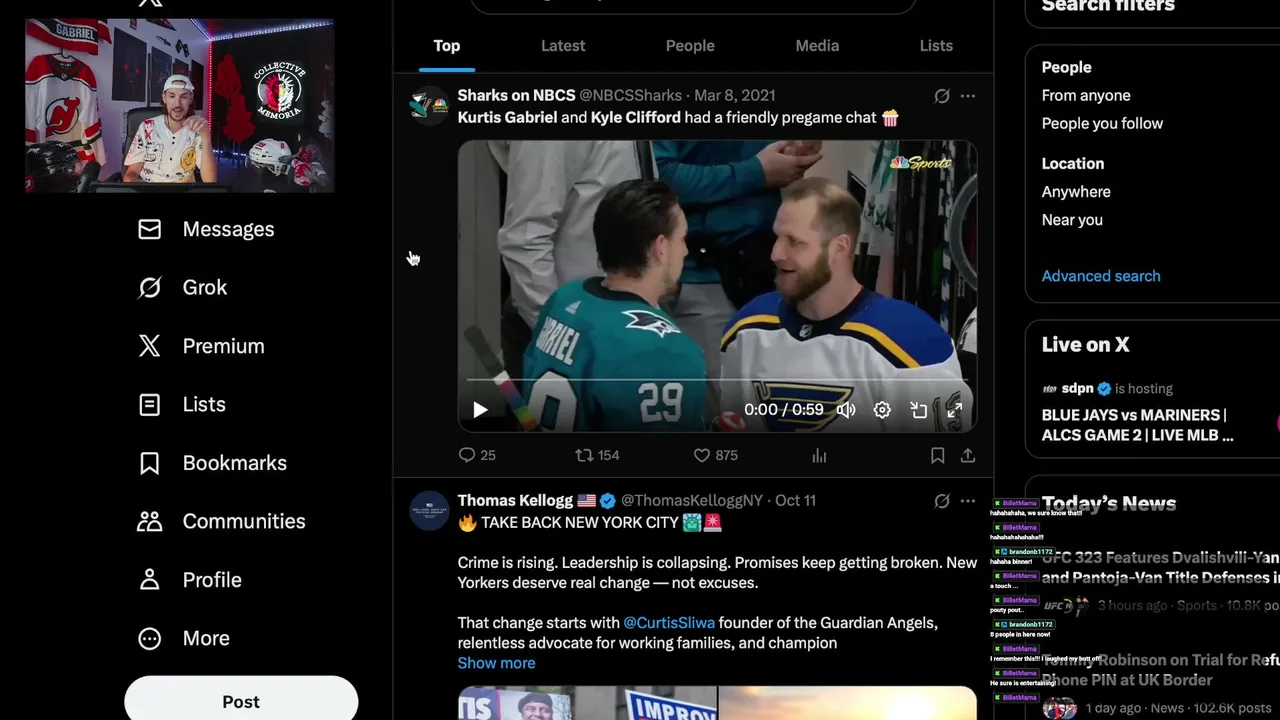Image resolution: width=1280 pixels, height=720 pixels.
Task: Open more options on Sharks on NBCS post
Action: 967,96
